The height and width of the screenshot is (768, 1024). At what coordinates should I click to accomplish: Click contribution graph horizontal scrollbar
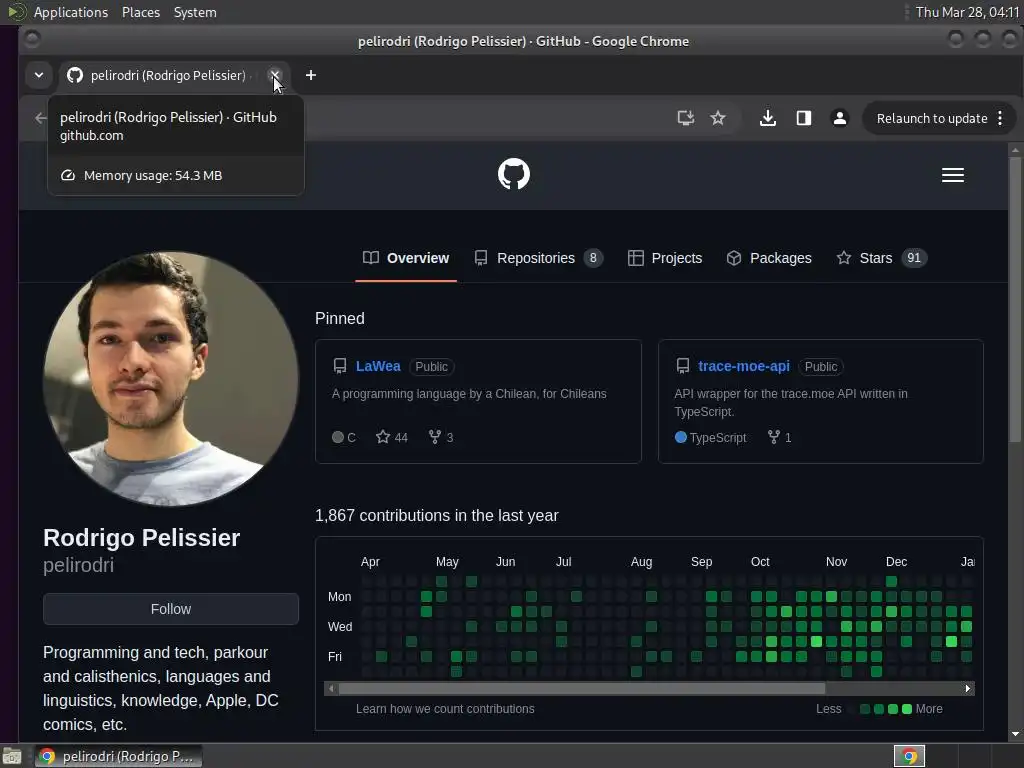click(581, 688)
